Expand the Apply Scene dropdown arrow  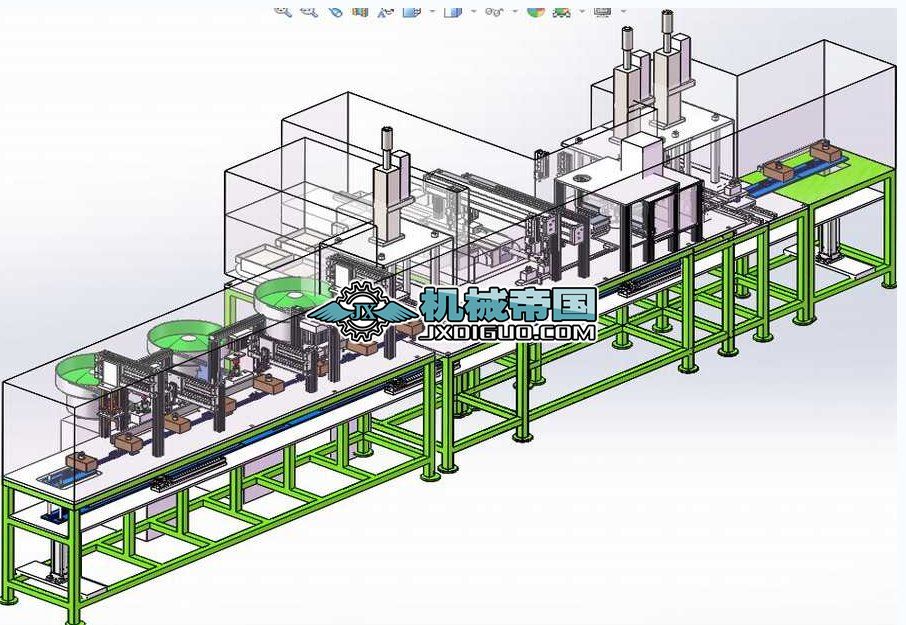coord(581,11)
